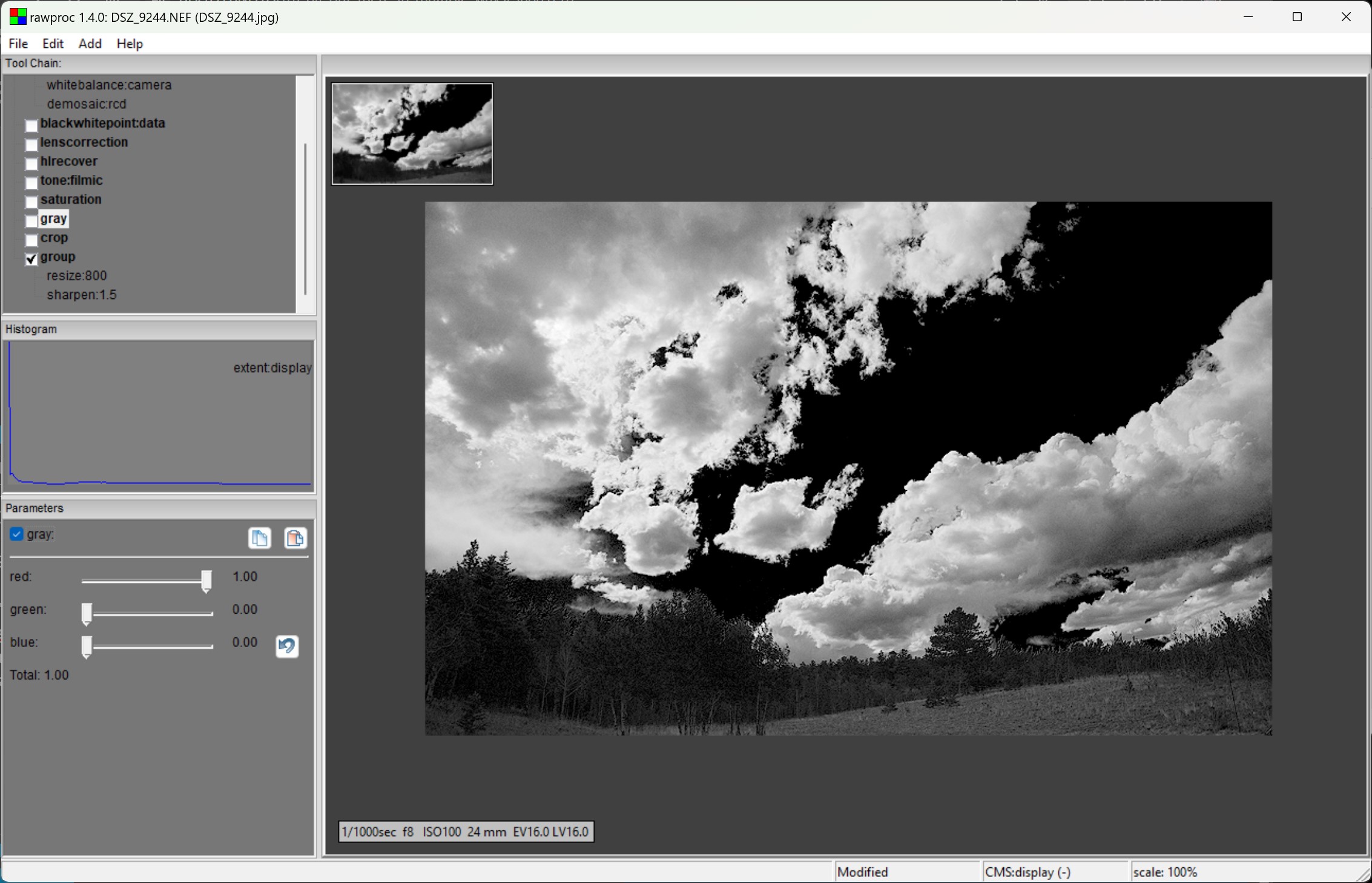1372x883 pixels.
Task: Toggle the tone:filmic tool checkbox
Action: click(31, 182)
